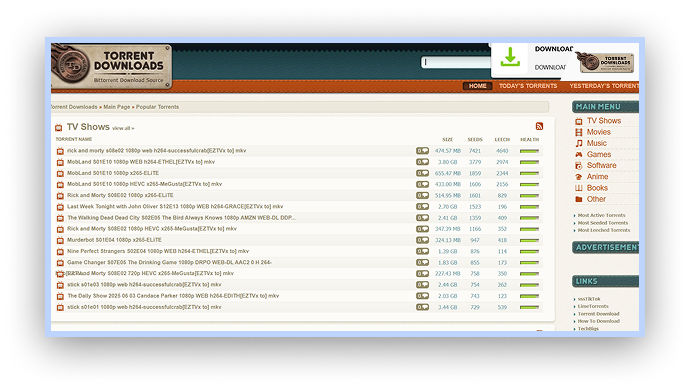Click Popular Torrents breadcrumb link
Screen dimensions: 690x390
point(157,107)
